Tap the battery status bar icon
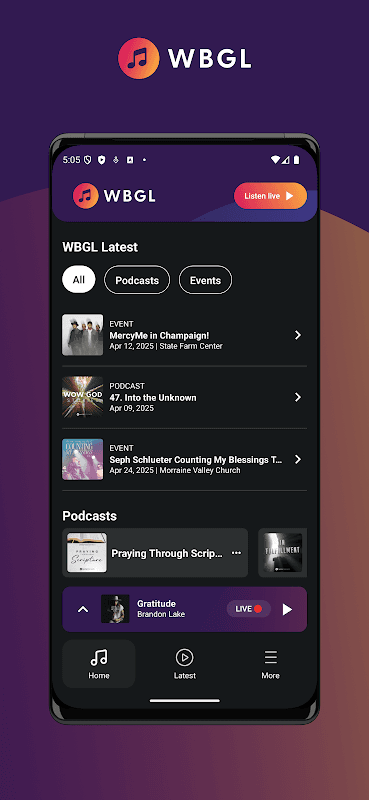 click(x=297, y=160)
